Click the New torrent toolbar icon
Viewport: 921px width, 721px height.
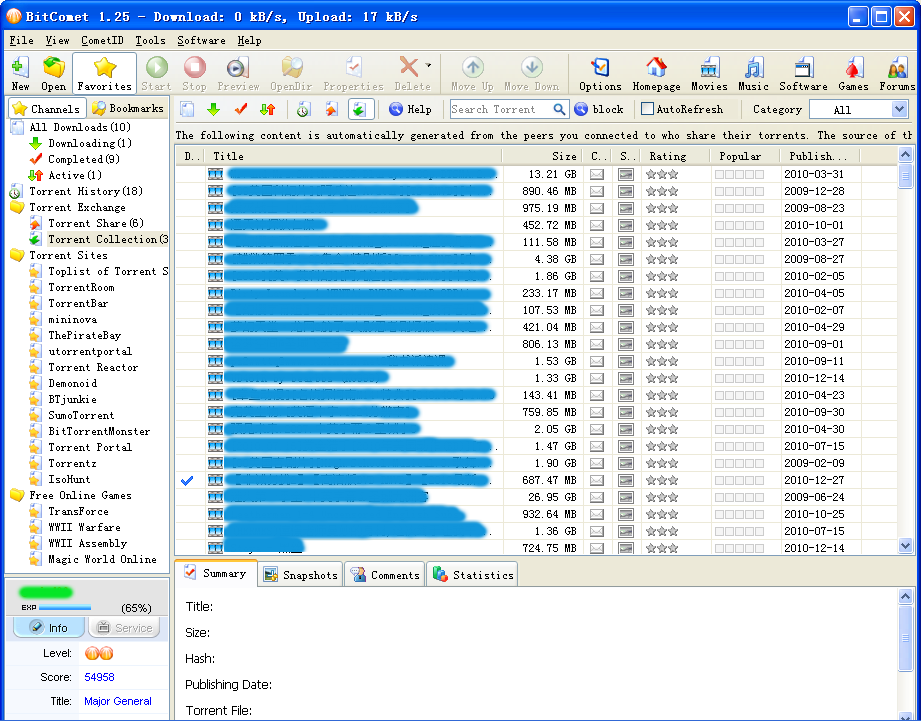20,74
